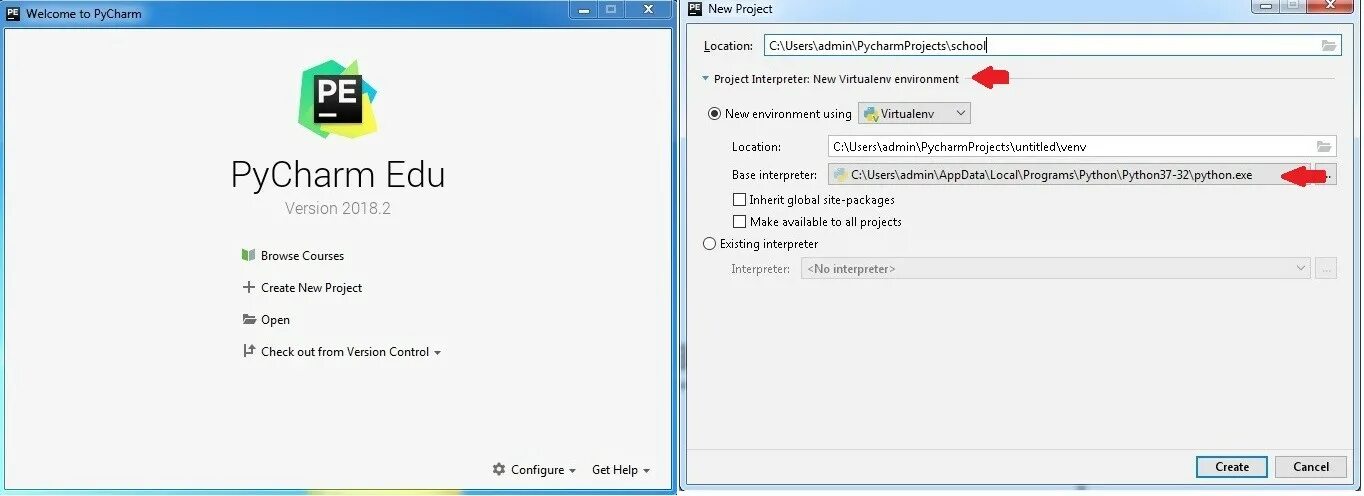
Task: Click the ellipsis button beside Base interpreter
Action: coord(1326,175)
